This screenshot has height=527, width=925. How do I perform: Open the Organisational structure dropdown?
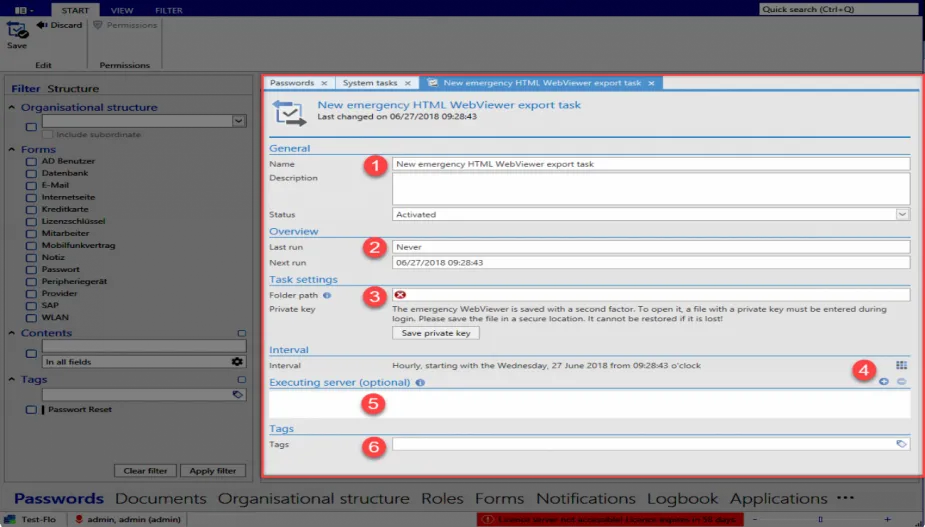click(238, 121)
